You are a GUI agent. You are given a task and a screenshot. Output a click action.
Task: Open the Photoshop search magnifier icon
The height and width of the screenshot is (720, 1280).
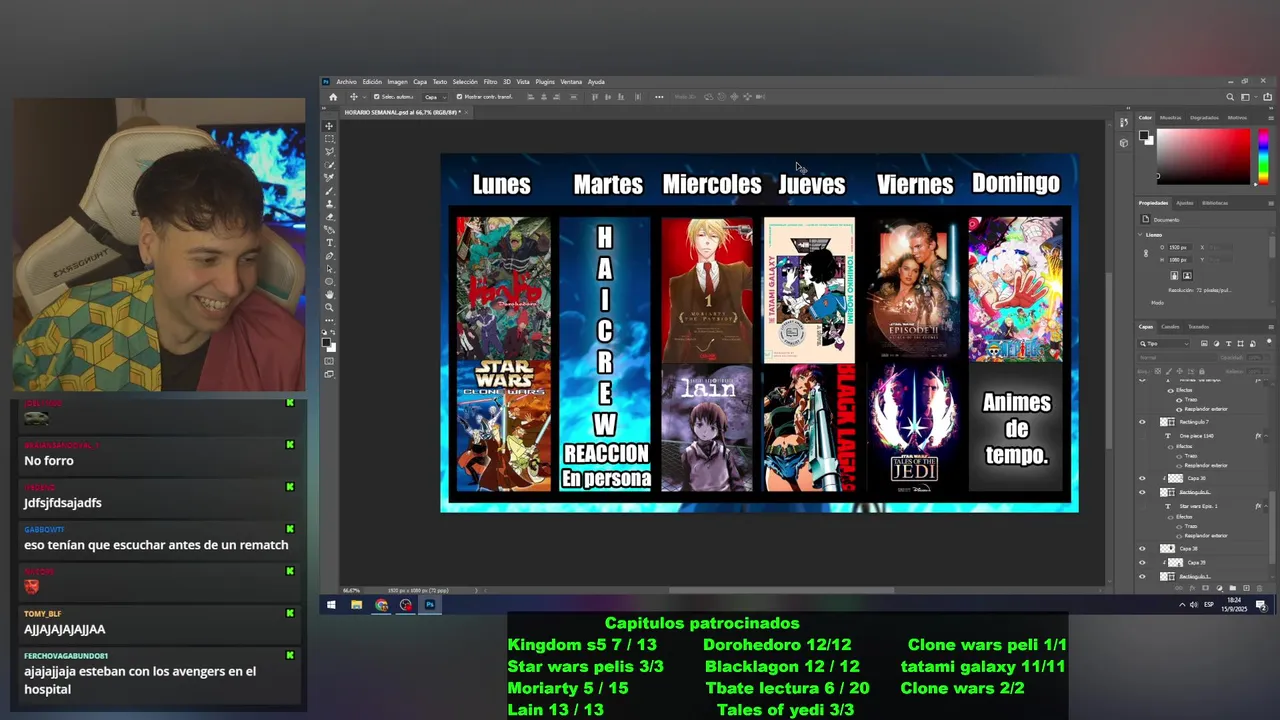coord(1230,97)
